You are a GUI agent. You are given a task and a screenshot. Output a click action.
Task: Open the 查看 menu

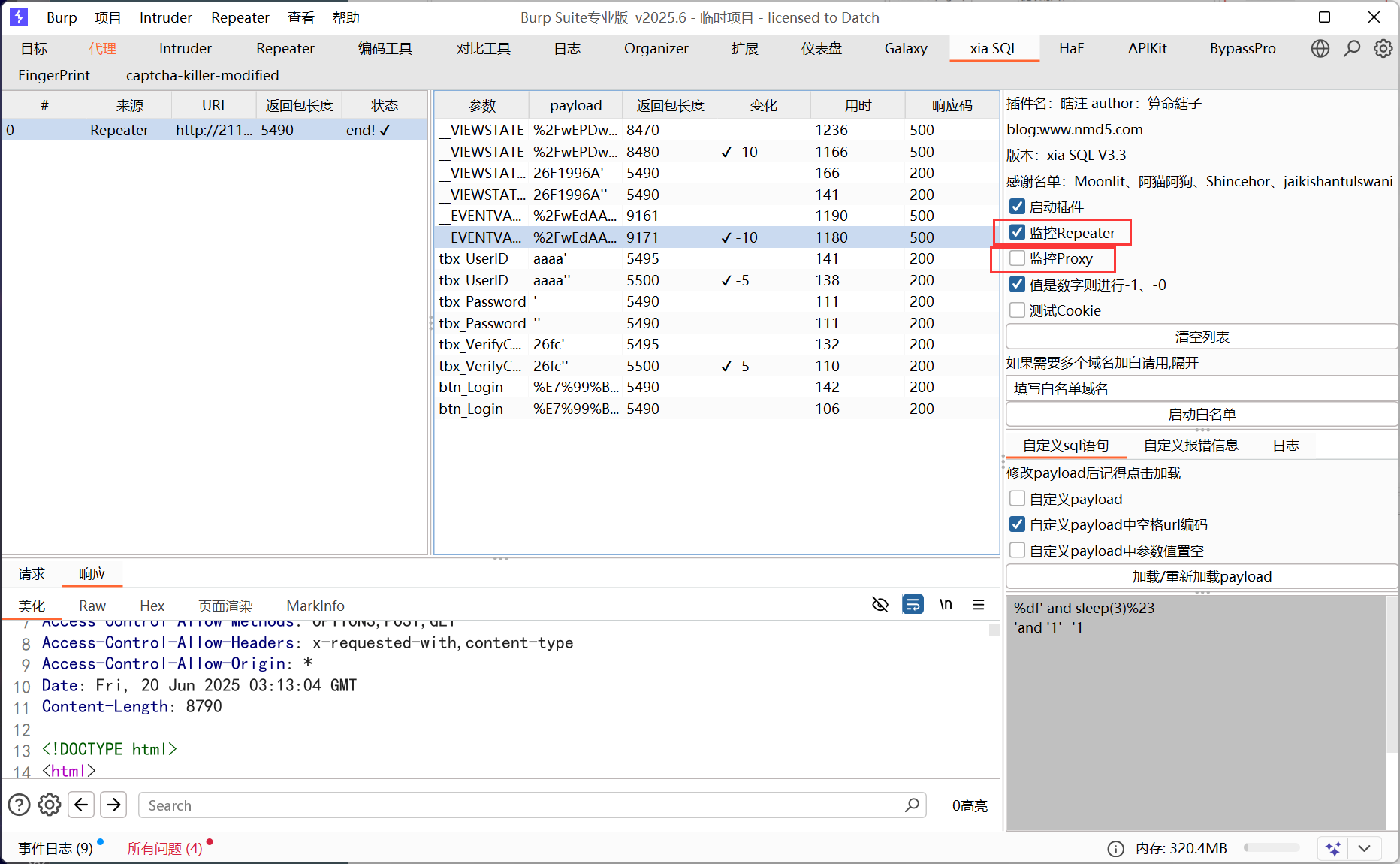pyautogui.click(x=301, y=17)
